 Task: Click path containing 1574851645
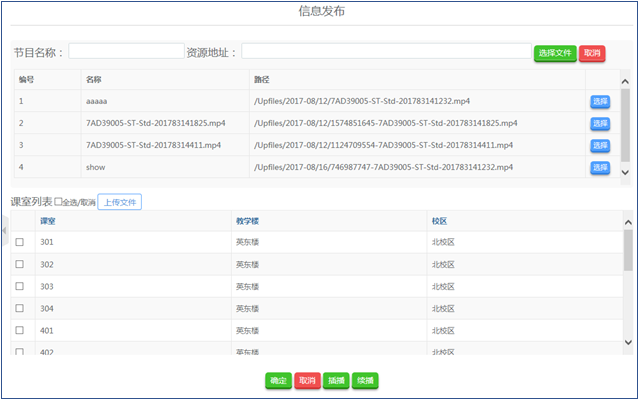pos(386,123)
